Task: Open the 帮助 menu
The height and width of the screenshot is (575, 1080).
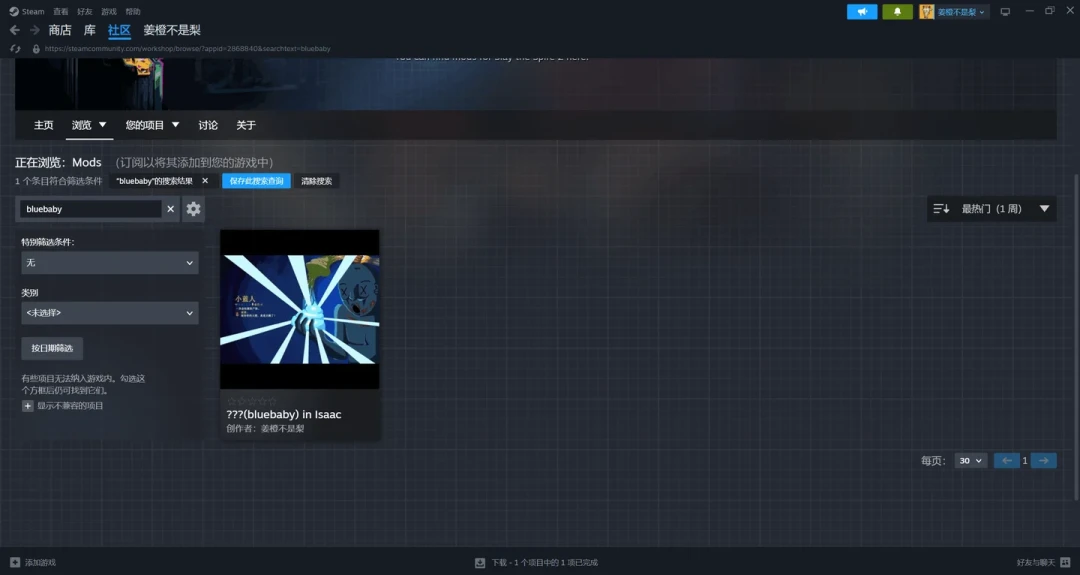Action: coord(133,12)
